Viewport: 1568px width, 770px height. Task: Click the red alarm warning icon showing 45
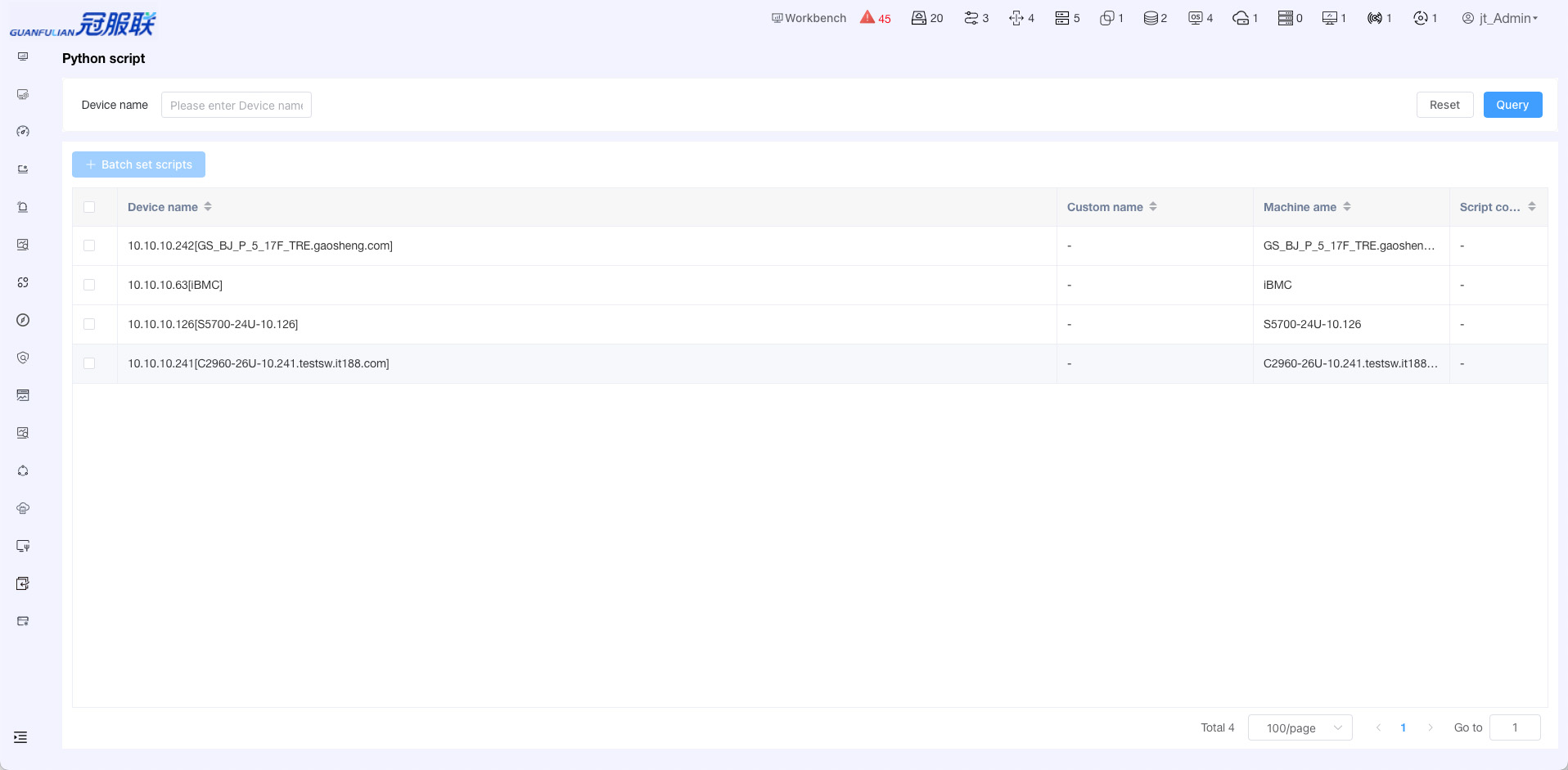click(874, 18)
